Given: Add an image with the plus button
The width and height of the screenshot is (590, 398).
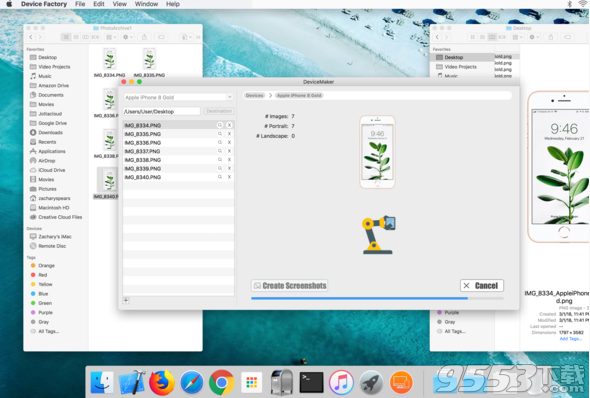Looking at the screenshot, I should [x=126, y=300].
